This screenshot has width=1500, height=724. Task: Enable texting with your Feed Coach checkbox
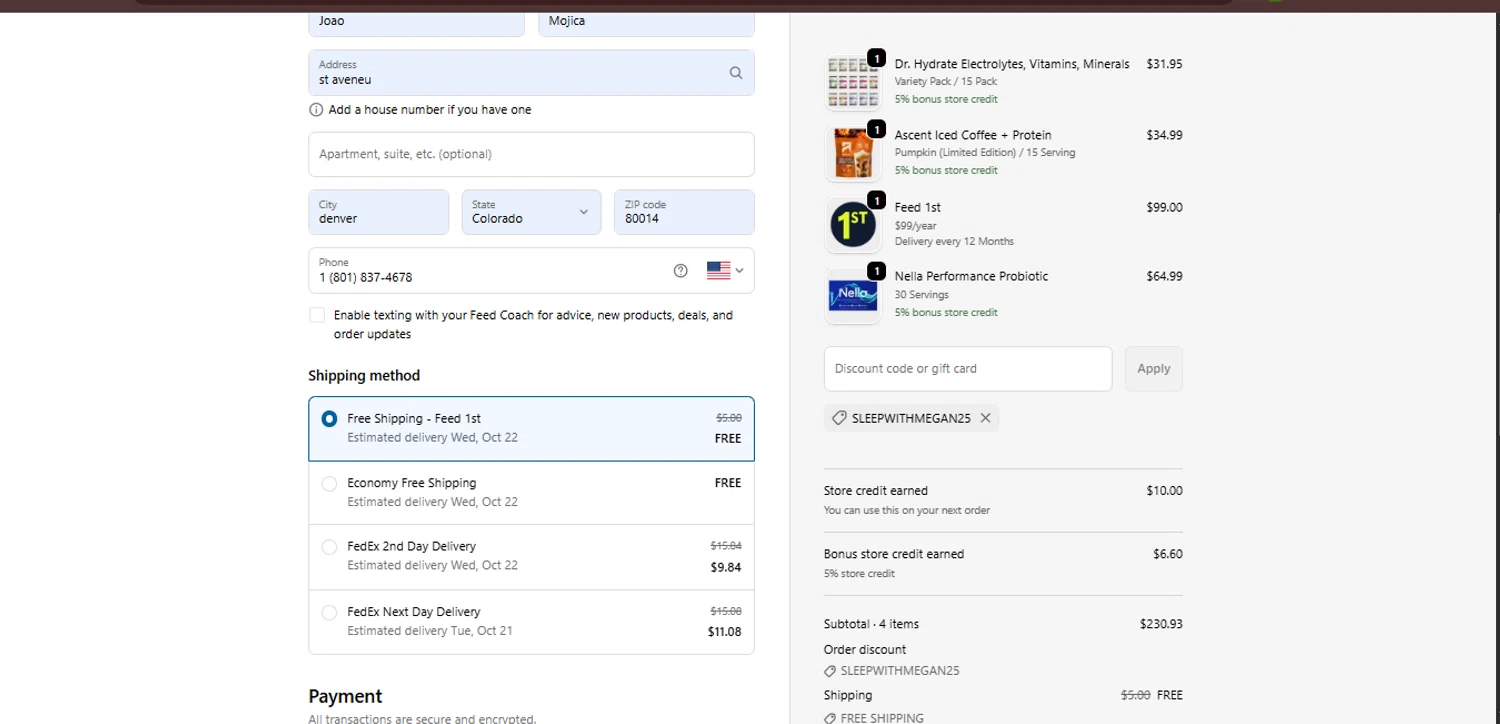point(317,315)
